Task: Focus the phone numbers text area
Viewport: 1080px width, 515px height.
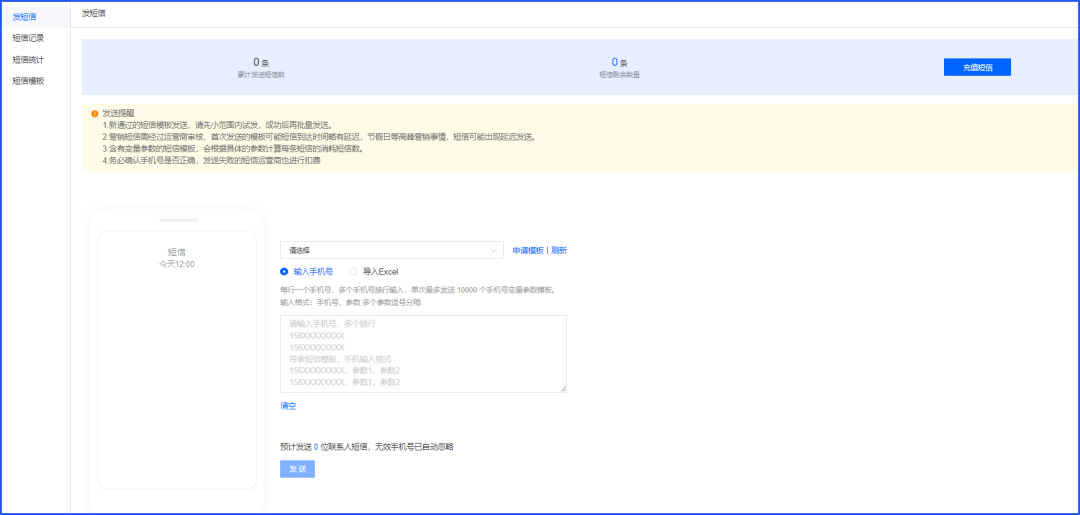Action: coord(423,354)
